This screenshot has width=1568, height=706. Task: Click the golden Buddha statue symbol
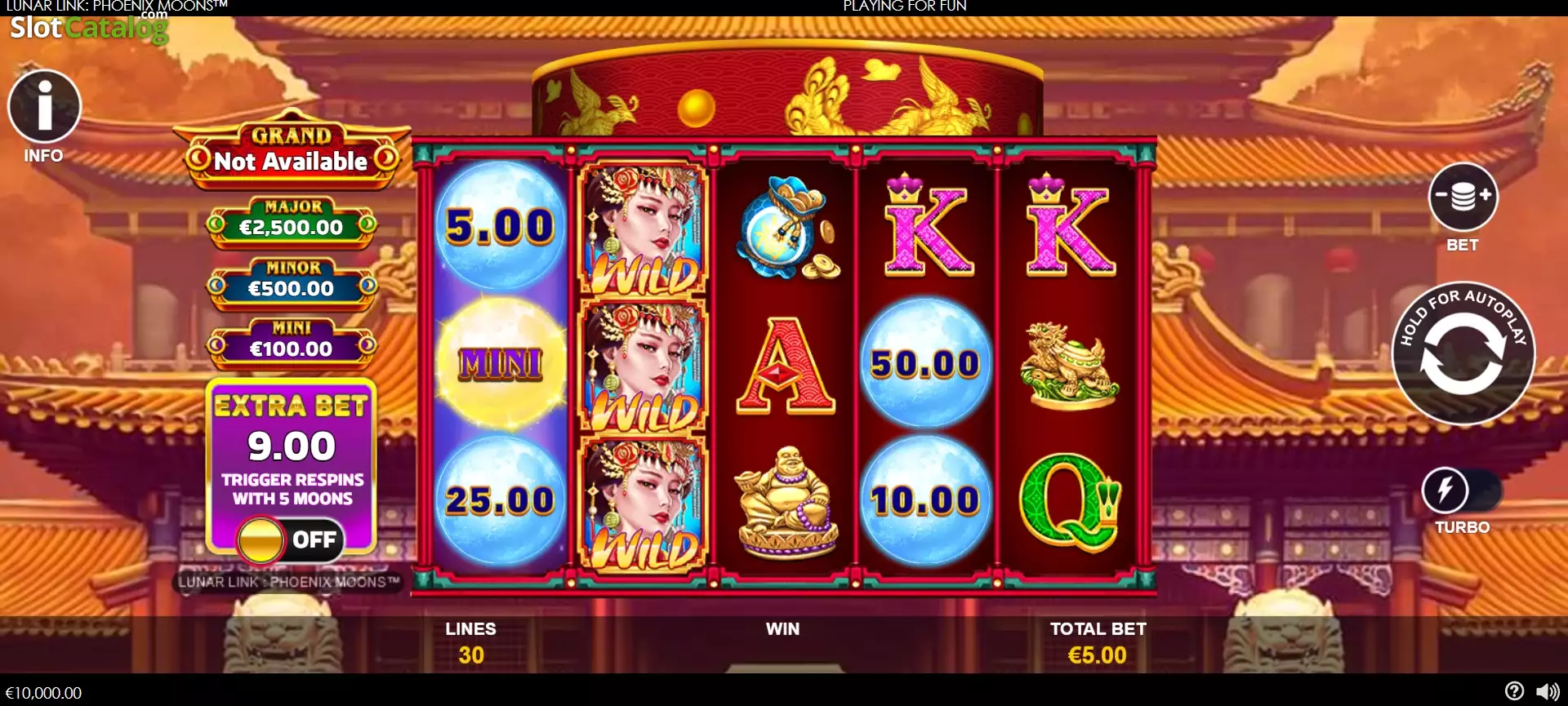tap(786, 501)
